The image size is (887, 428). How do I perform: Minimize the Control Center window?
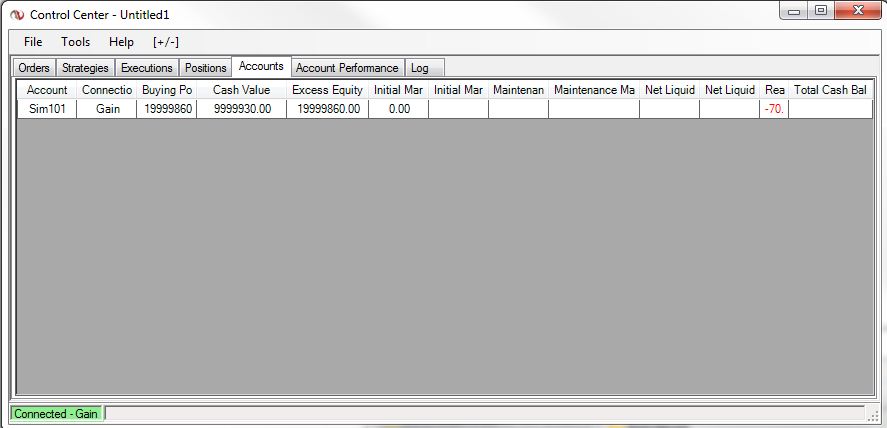(794, 11)
